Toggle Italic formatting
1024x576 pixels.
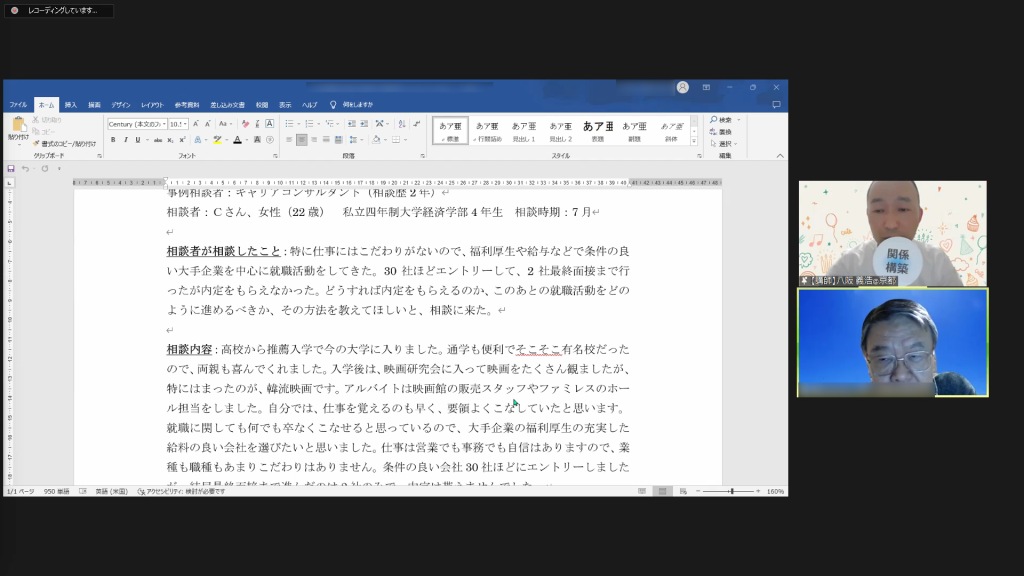tap(124, 140)
